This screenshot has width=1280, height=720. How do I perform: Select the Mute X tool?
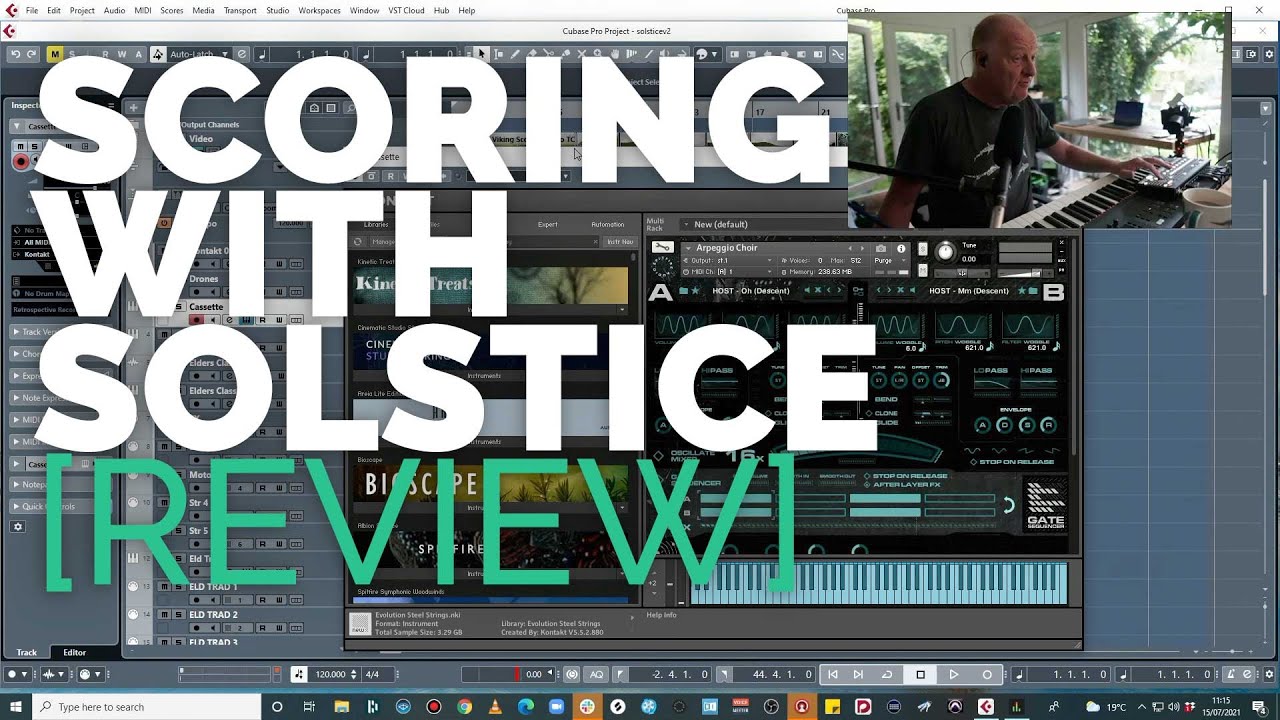coord(581,54)
